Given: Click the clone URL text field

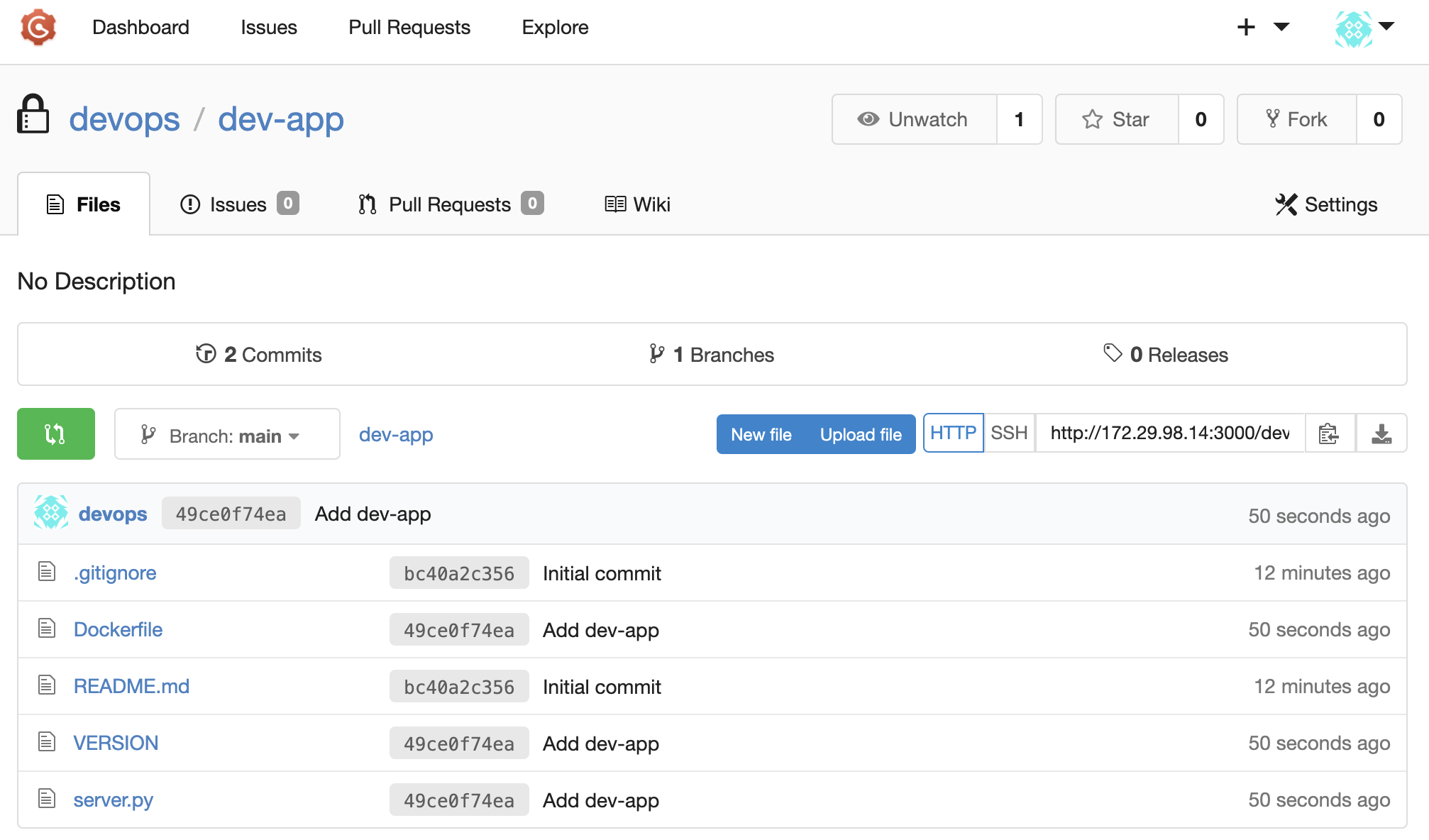Looking at the screenshot, I should point(1169,433).
